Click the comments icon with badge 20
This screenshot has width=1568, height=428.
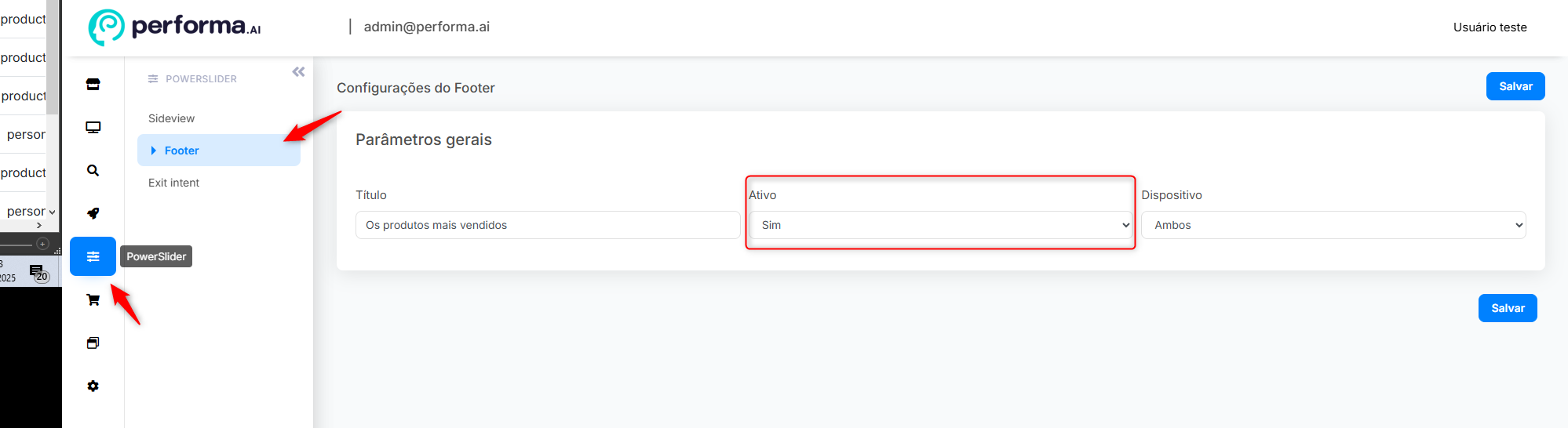coord(38,273)
